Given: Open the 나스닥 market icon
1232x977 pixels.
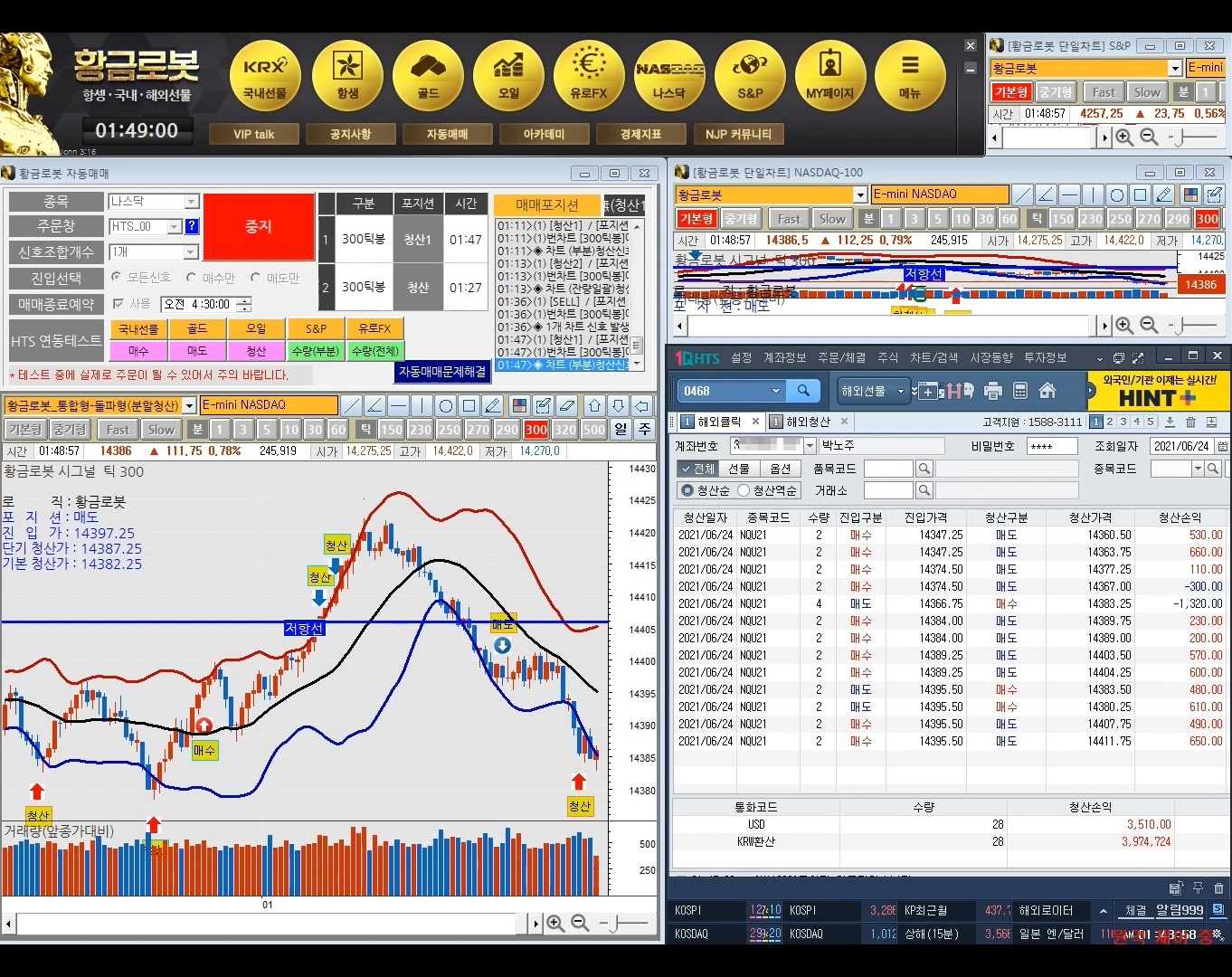Looking at the screenshot, I should (669, 77).
